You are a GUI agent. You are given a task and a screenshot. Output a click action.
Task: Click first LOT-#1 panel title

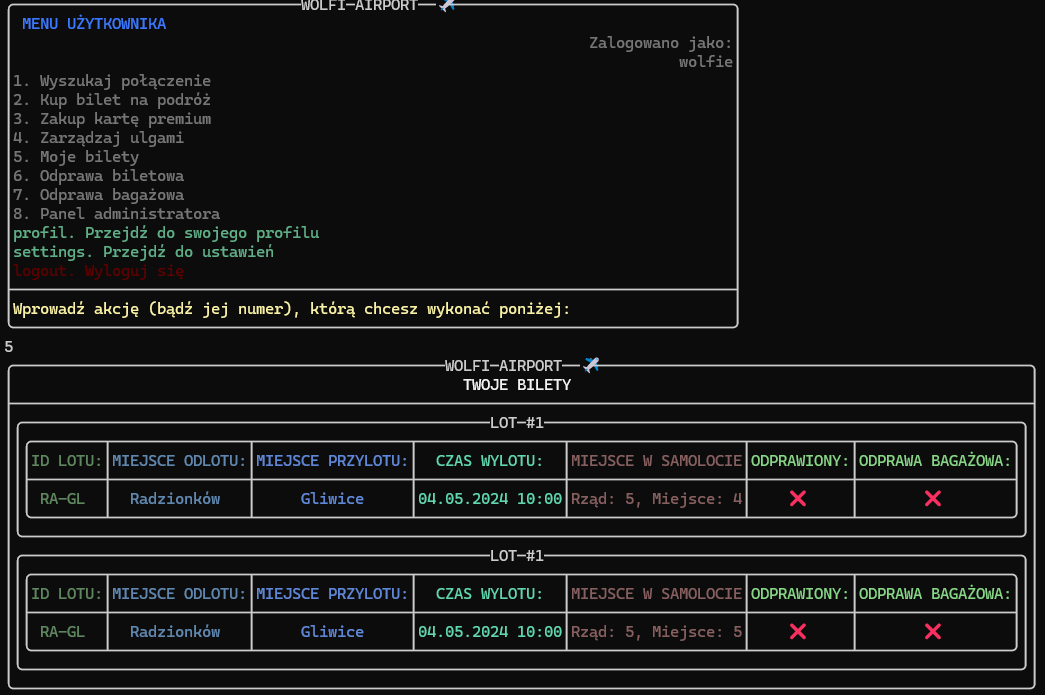tap(517, 423)
